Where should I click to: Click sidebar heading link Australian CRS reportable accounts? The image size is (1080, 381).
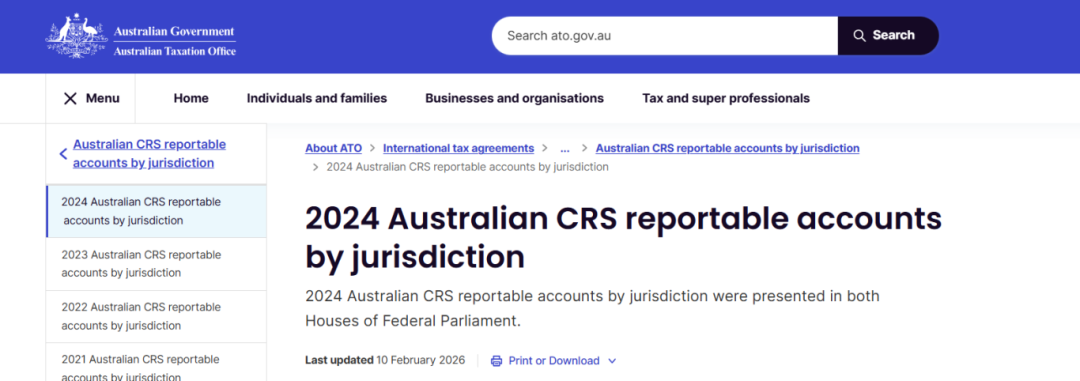pos(149,154)
